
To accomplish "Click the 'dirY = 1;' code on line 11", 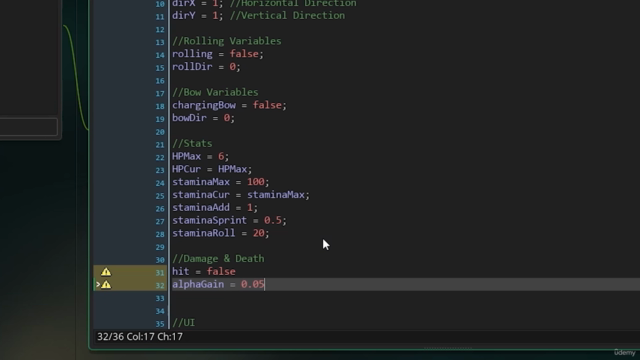I will point(198,16).
